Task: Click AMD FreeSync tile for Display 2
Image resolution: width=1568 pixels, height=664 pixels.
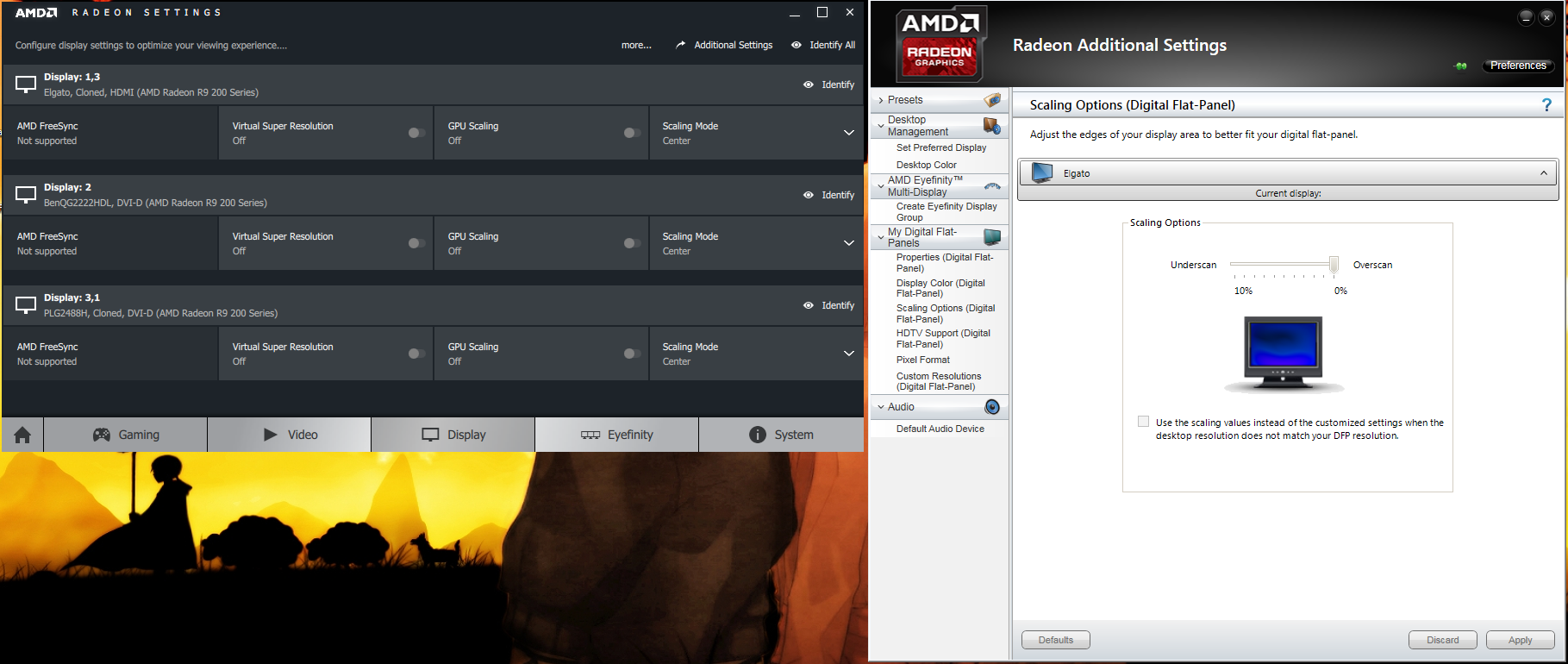Action: coord(110,243)
